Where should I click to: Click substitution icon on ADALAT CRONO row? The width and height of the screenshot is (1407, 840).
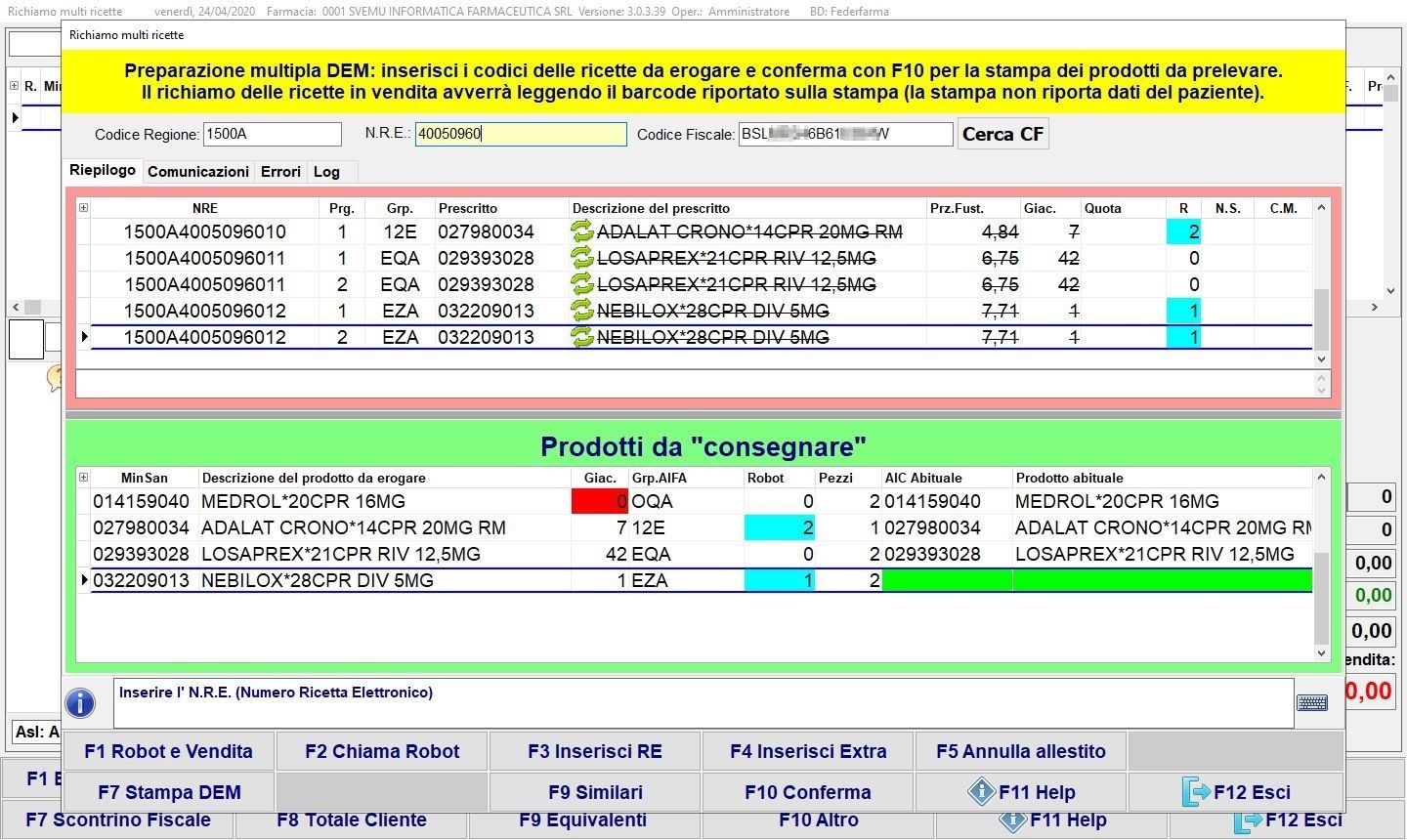[x=582, y=231]
